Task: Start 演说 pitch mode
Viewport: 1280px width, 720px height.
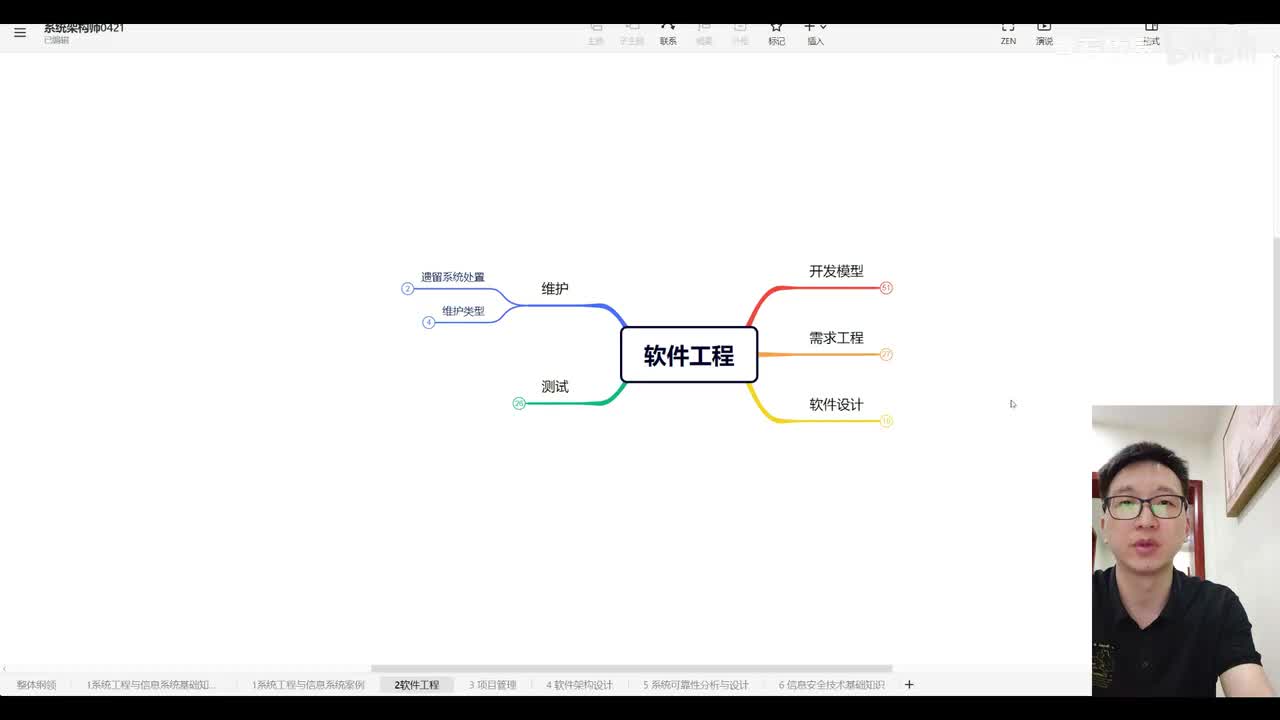Action: point(1044,33)
